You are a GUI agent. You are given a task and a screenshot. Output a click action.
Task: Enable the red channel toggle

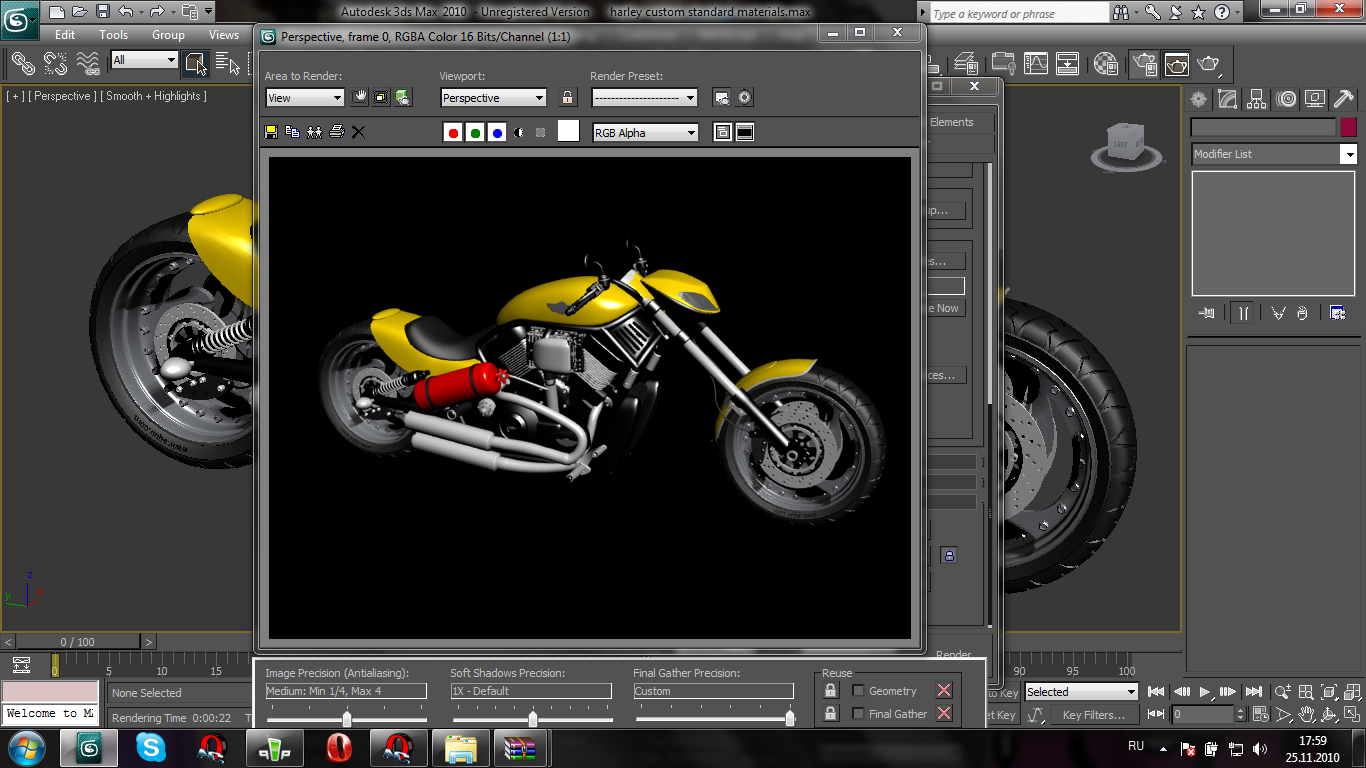point(453,133)
